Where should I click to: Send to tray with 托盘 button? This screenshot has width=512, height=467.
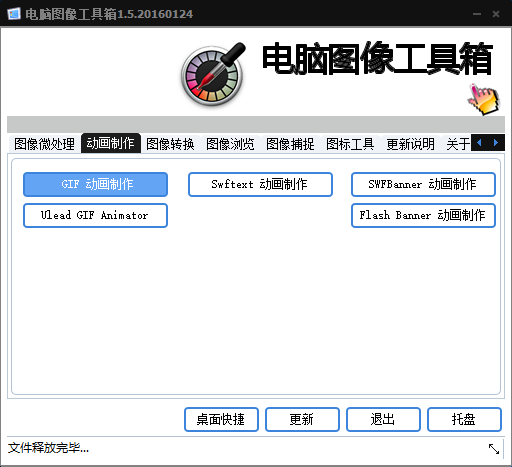tap(464, 419)
